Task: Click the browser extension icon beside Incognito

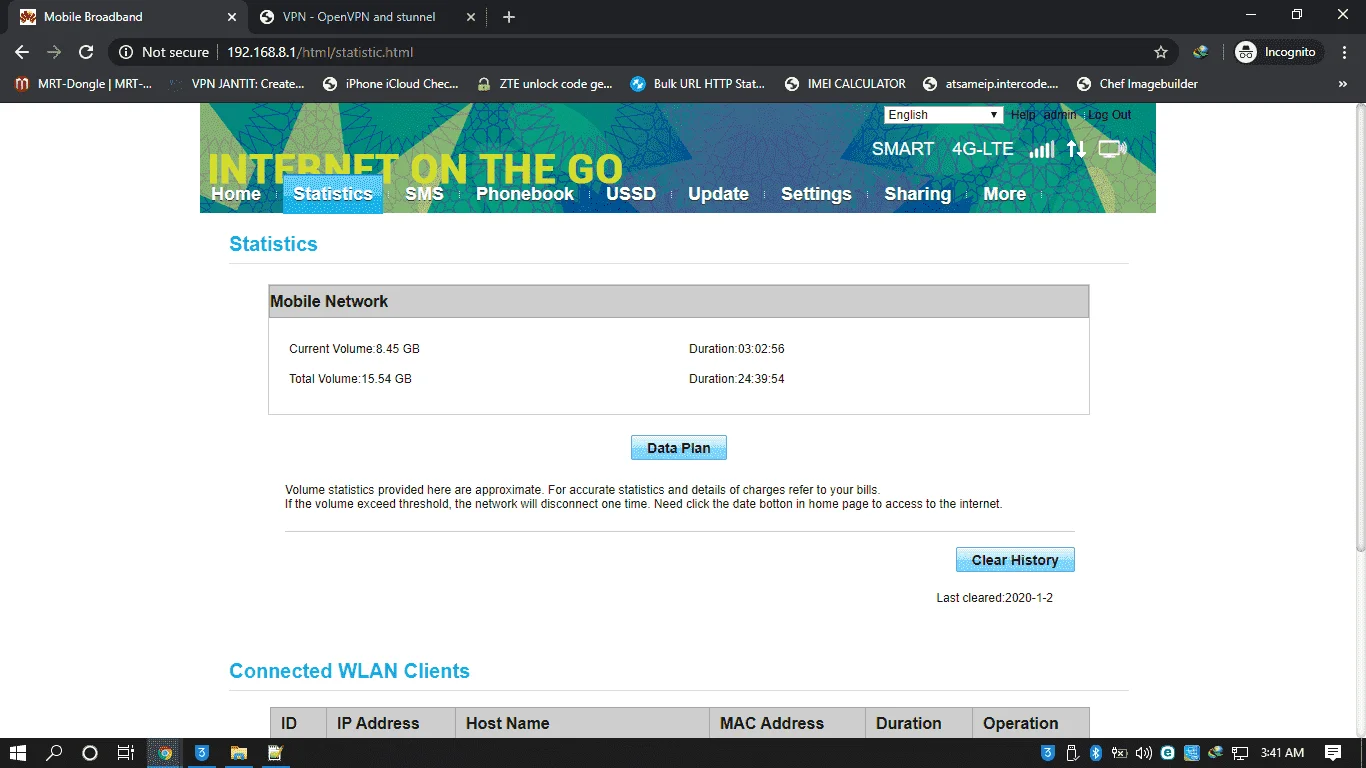Action: click(x=1201, y=52)
